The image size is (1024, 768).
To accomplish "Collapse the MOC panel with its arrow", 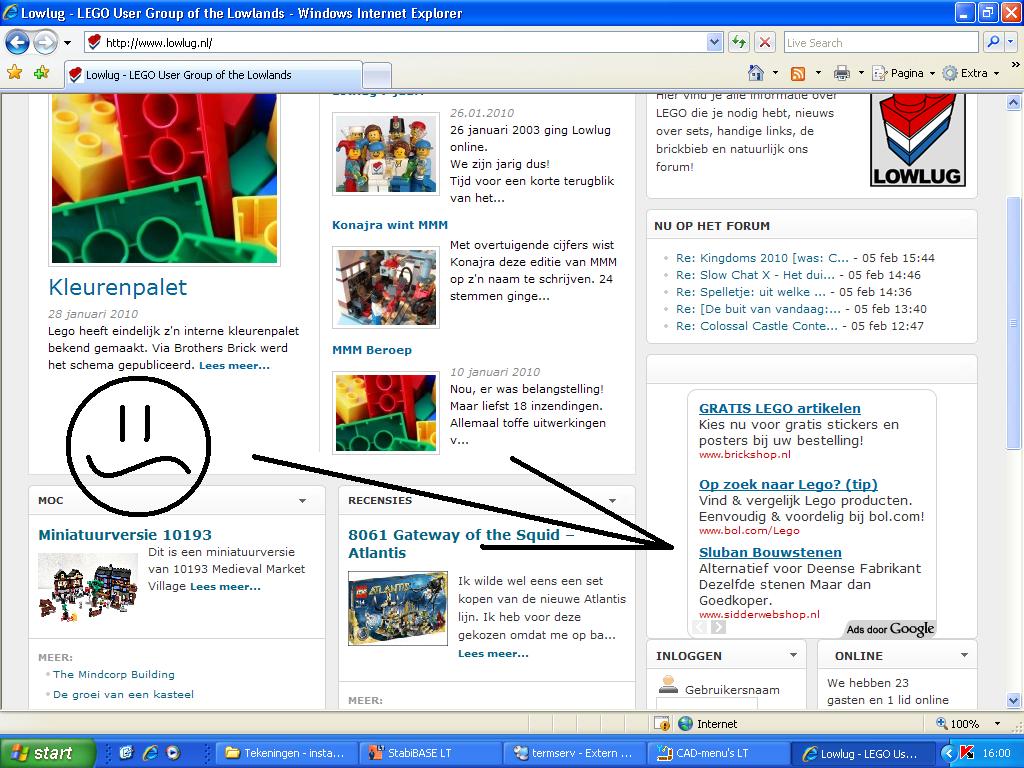I will tap(302, 501).
